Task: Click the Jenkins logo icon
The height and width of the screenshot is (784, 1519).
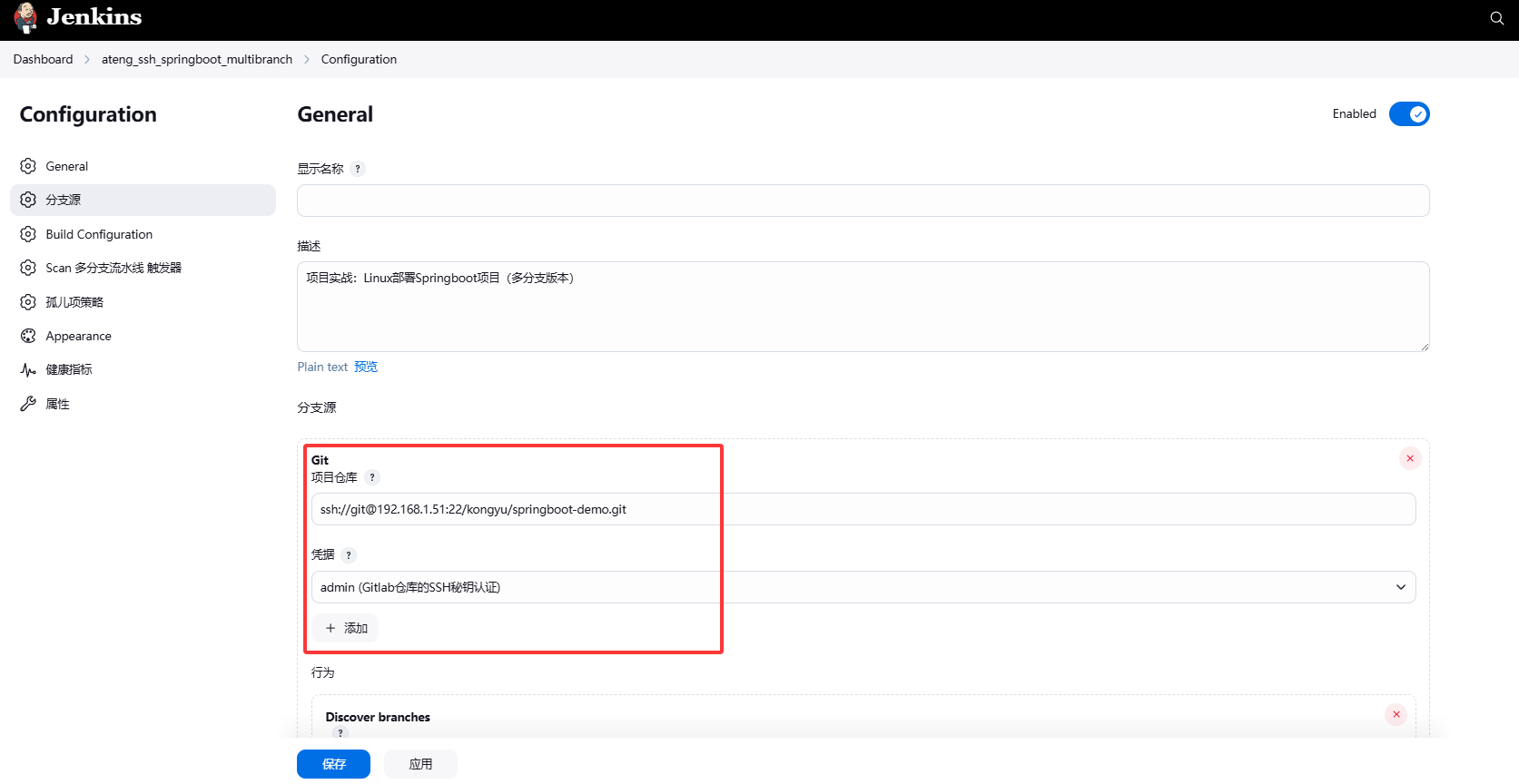Action: [x=26, y=17]
